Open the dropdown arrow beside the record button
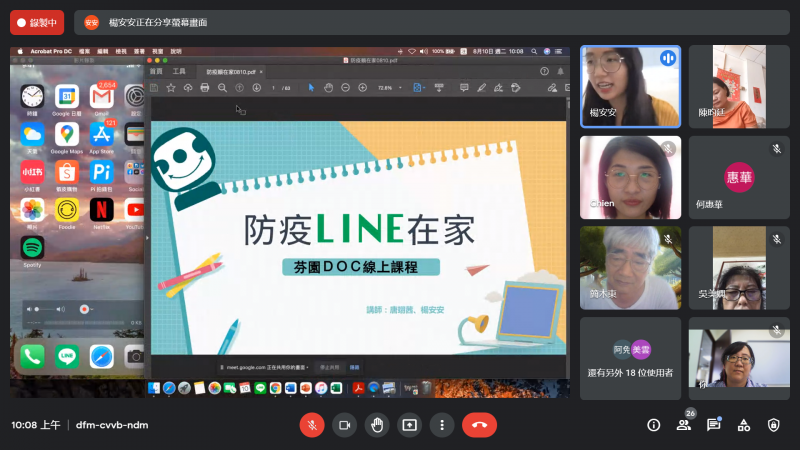This screenshot has height=450, width=800. [92, 309]
